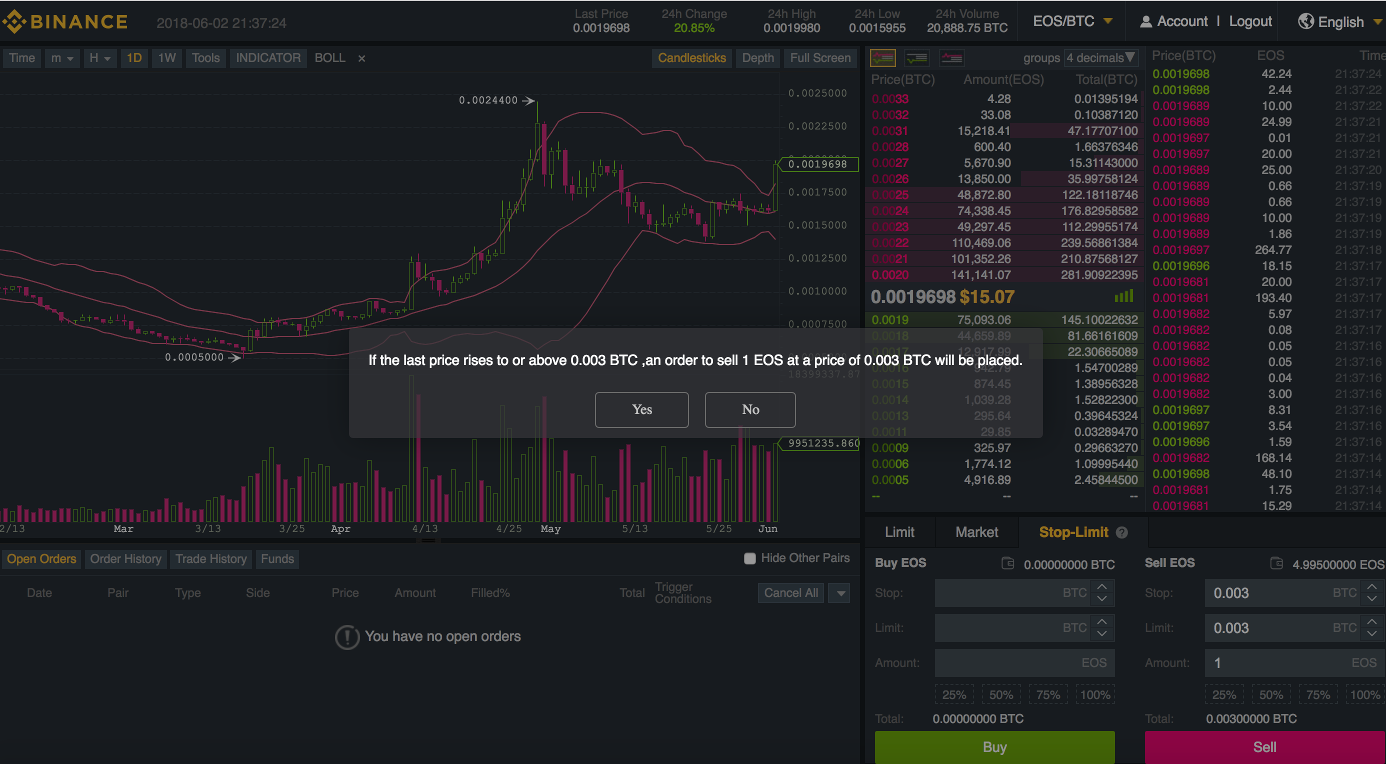Show sell orders only order book view
1386x764 pixels.
point(951,58)
